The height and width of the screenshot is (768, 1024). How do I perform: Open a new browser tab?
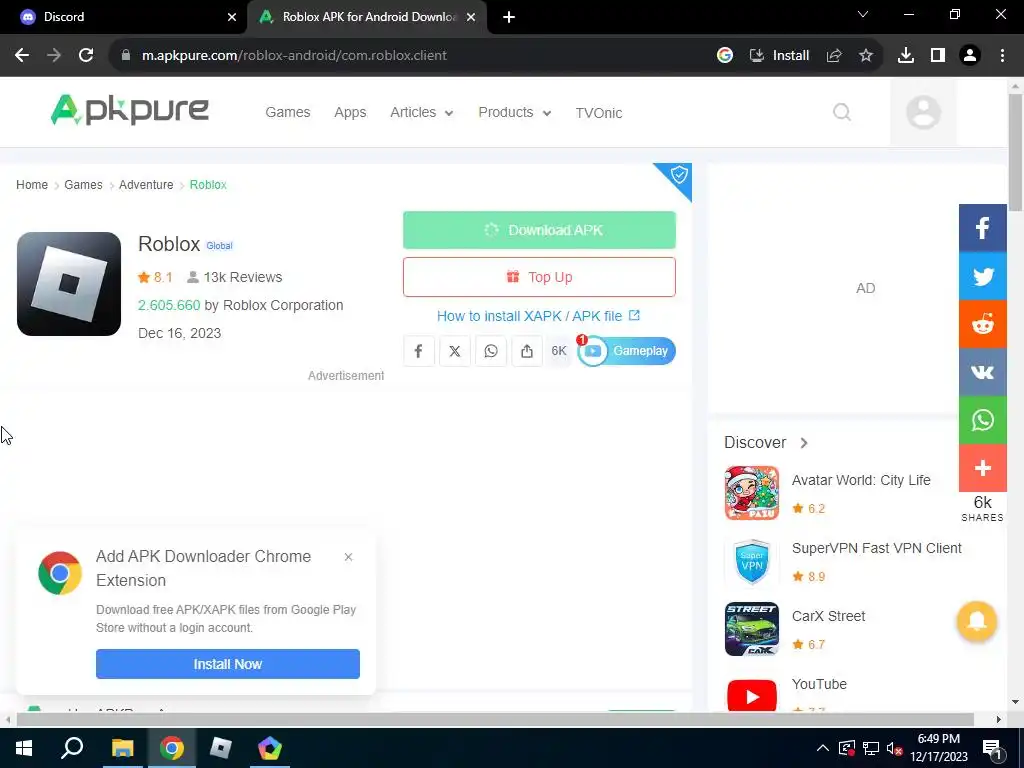pos(509,17)
